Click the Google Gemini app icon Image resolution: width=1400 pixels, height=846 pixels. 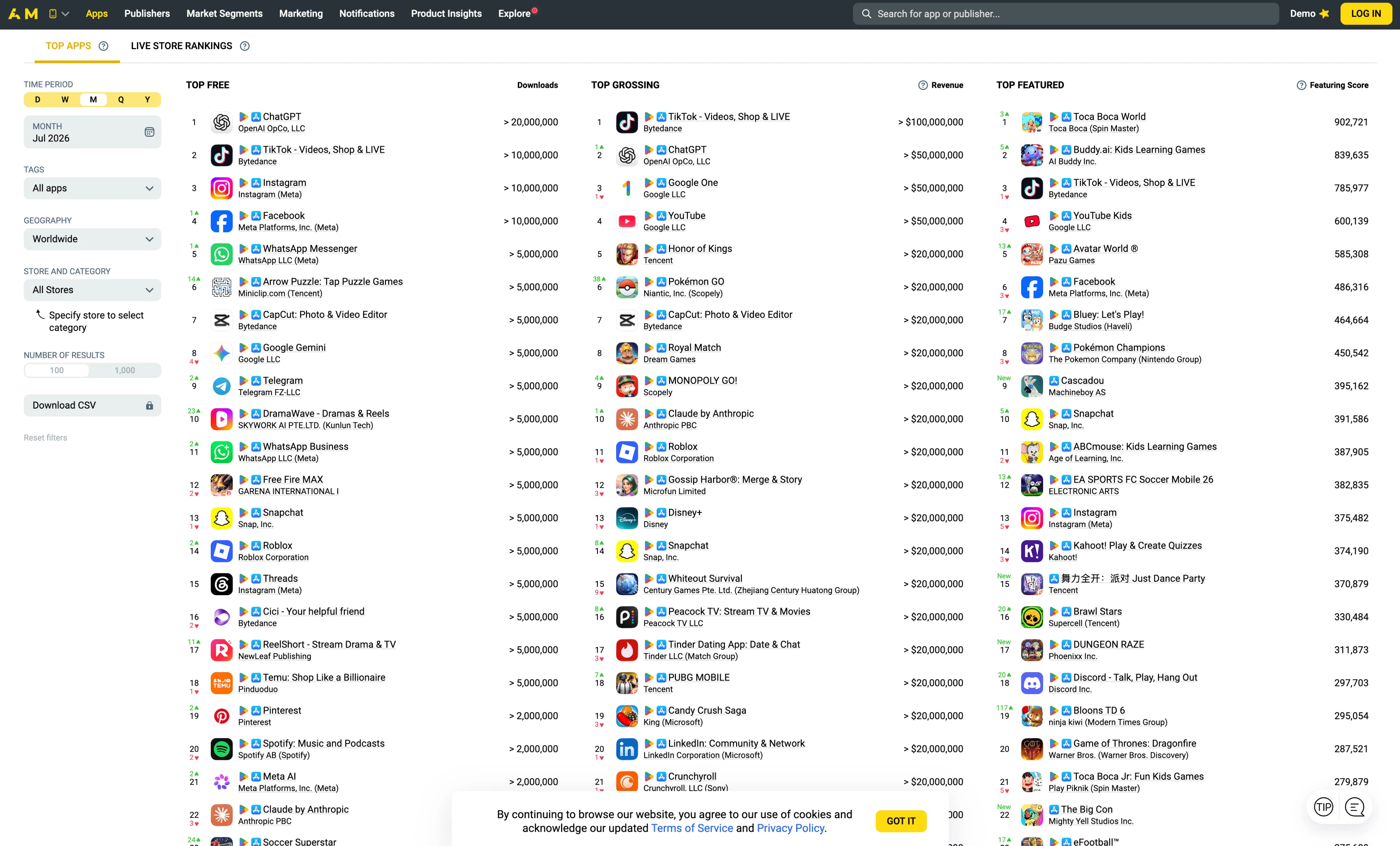click(222, 354)
